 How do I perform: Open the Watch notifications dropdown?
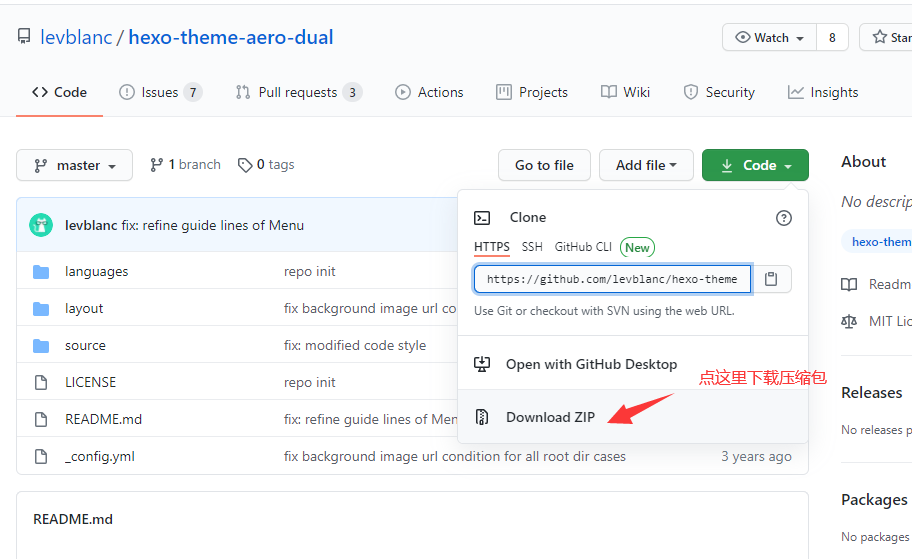(x=770, y=37)
